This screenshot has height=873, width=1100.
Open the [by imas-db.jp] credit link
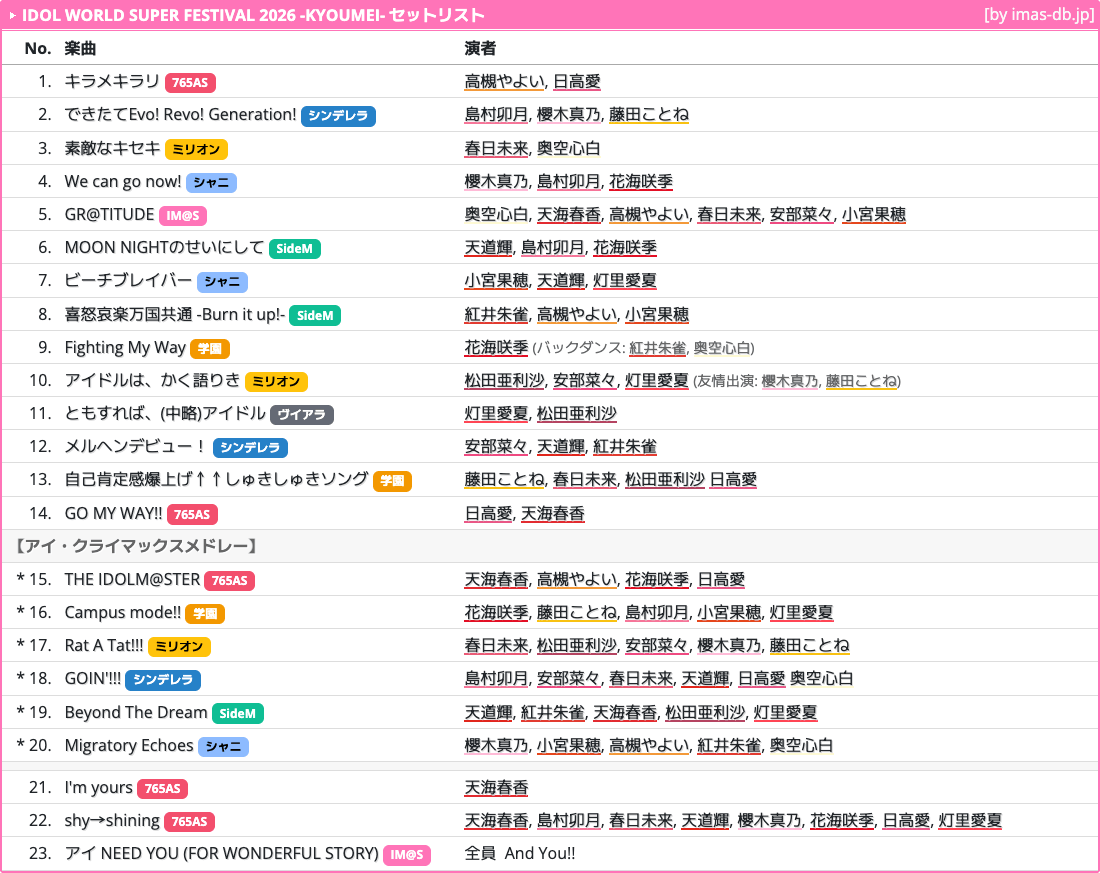pyautogui.click(x=1038, y=15)
